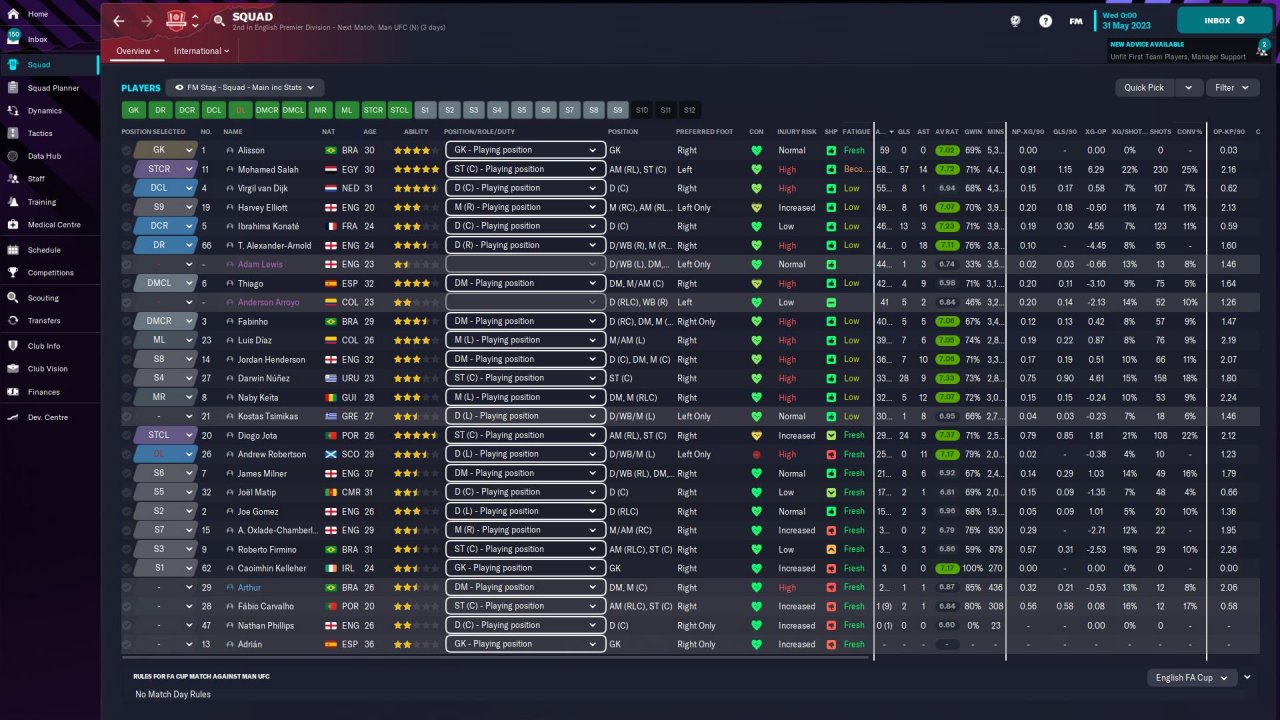Open the FM menu icon
Viewport: 1280px width, 720px height.
tap(1076, 20)
